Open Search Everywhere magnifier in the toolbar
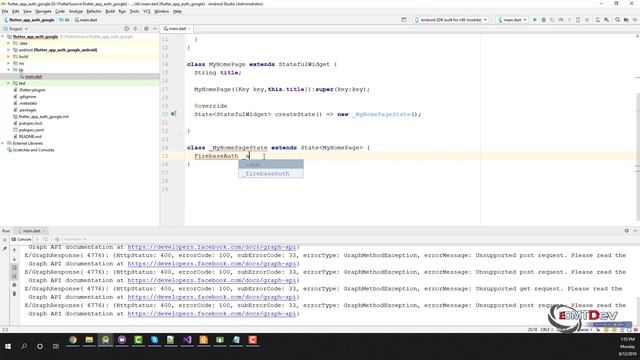This screenshot has width=640, height=360. (x=618, y=20)
